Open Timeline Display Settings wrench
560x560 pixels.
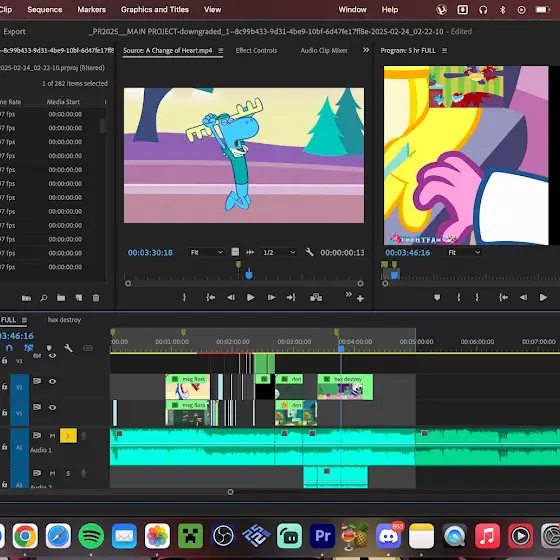tap(68, 348)
